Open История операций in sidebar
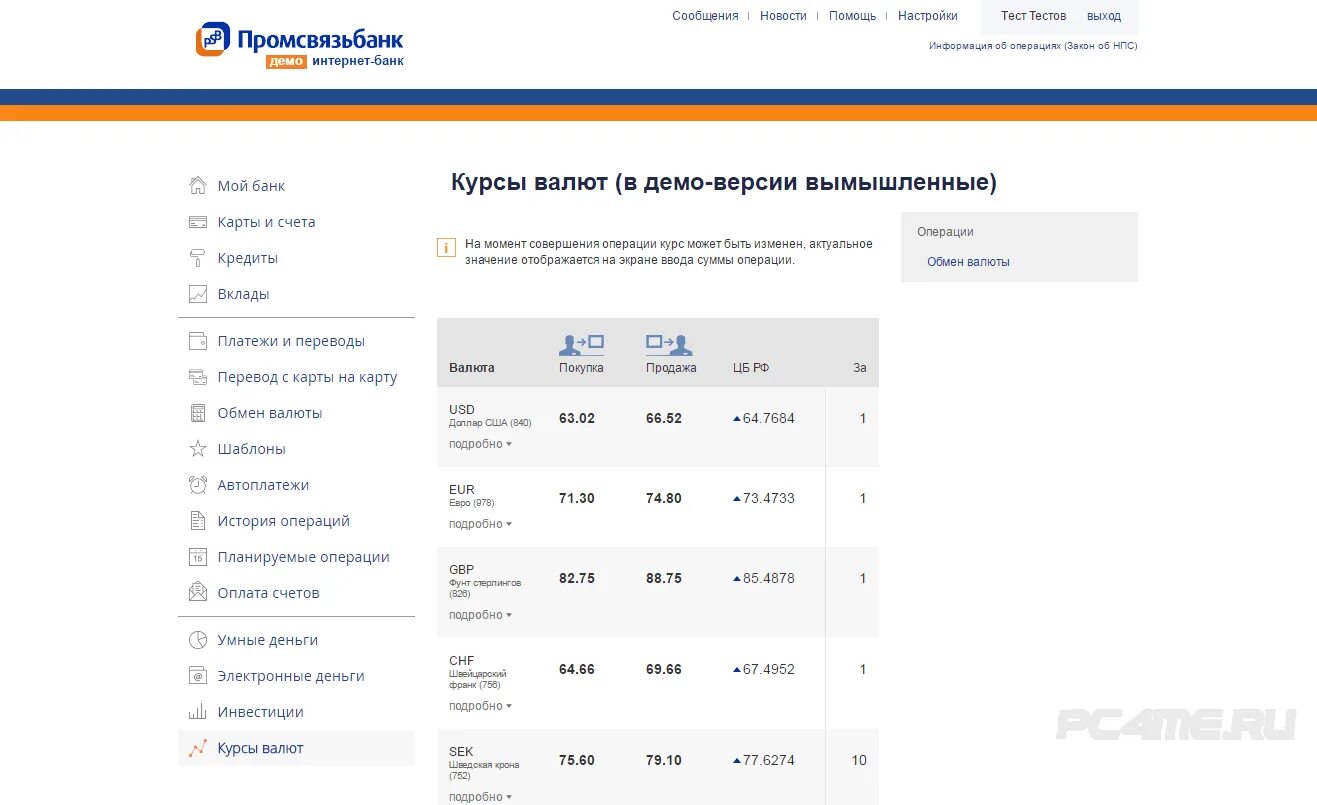 (x=284, y=521)
